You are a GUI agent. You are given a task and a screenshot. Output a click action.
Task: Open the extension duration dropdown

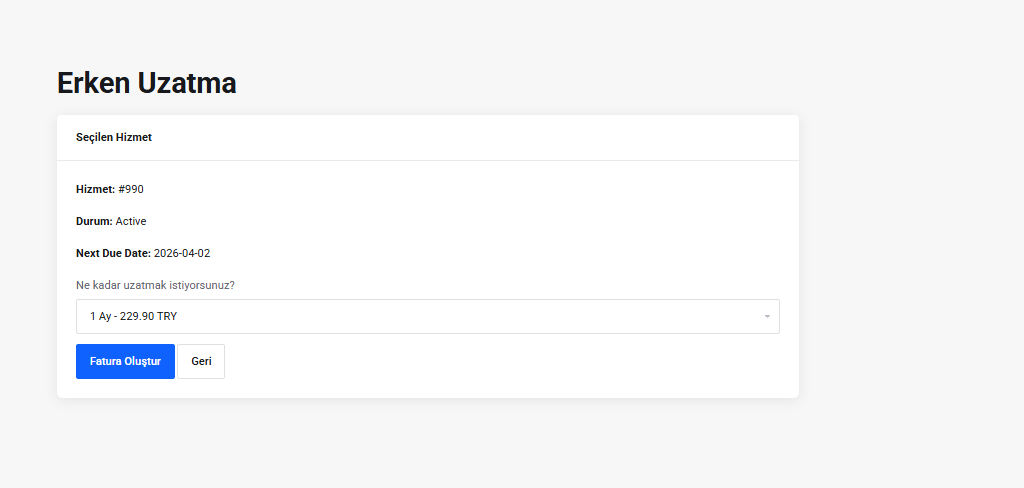(x=427, y=316)
